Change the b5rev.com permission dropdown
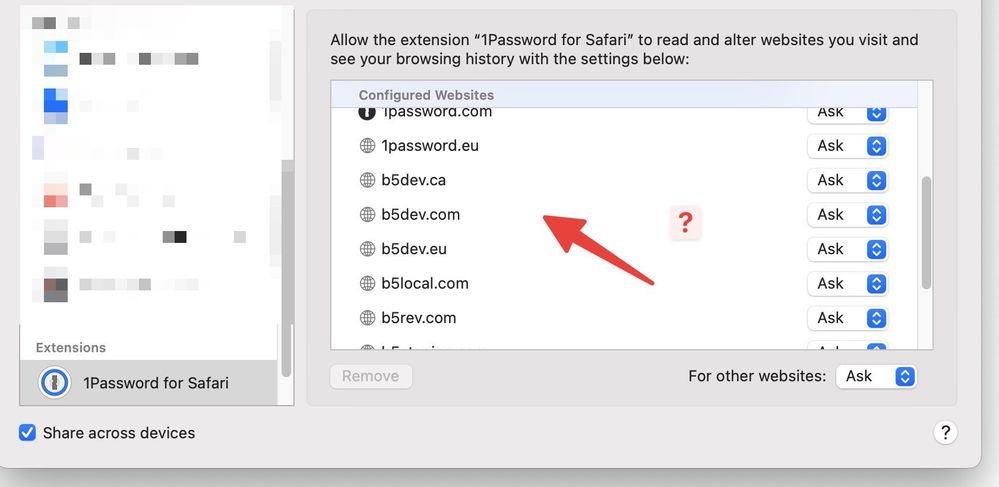This screenshot has height=487, width=999. (x=847, y=318)
